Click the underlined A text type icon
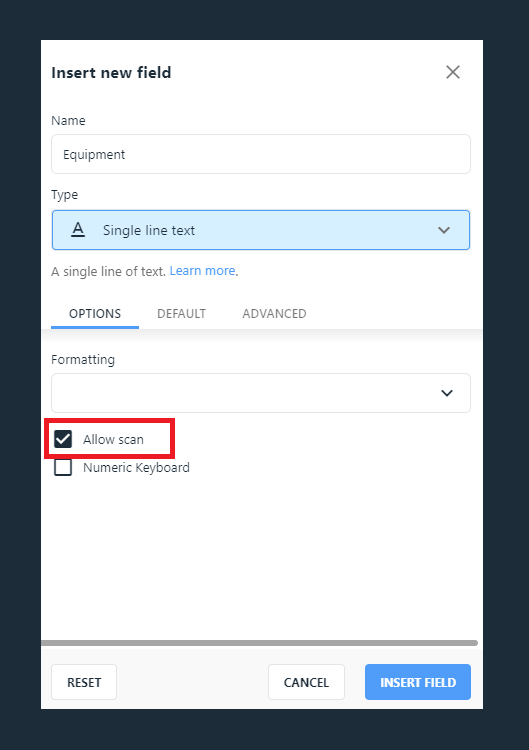The width and height of the screenshot is (529, 750). tap(78, 230)
